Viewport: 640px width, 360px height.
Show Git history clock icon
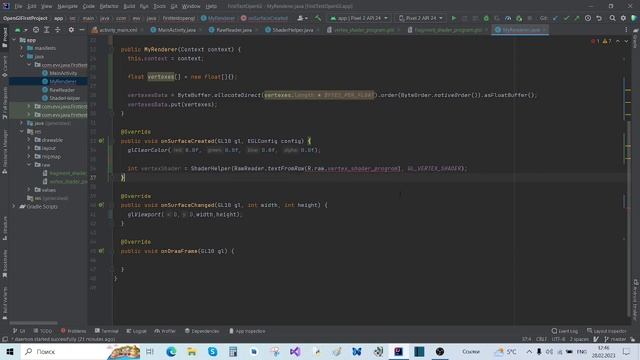pyautogui.click(x=588, y=18)
